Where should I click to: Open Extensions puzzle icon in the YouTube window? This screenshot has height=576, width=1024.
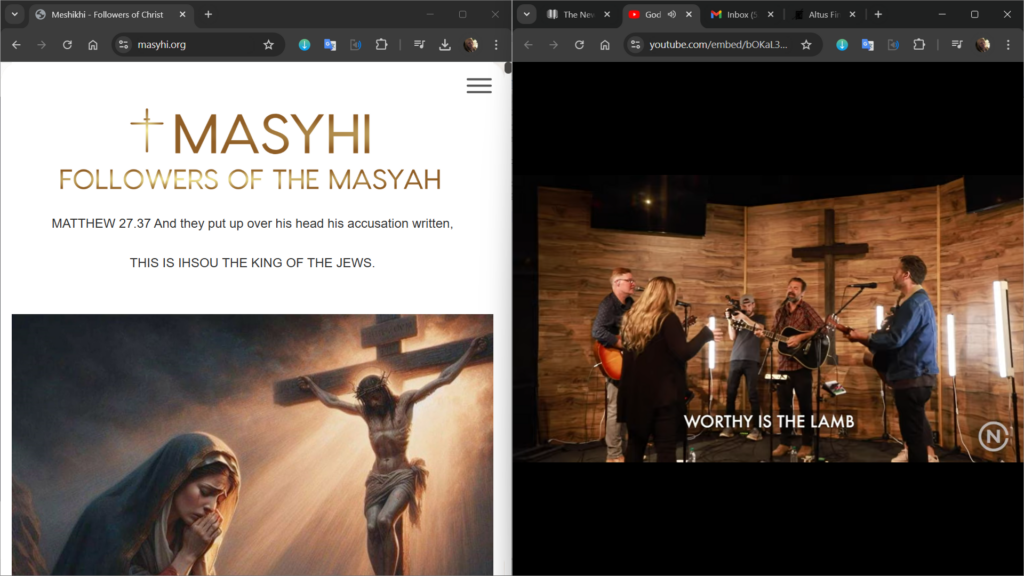[919, 45]
